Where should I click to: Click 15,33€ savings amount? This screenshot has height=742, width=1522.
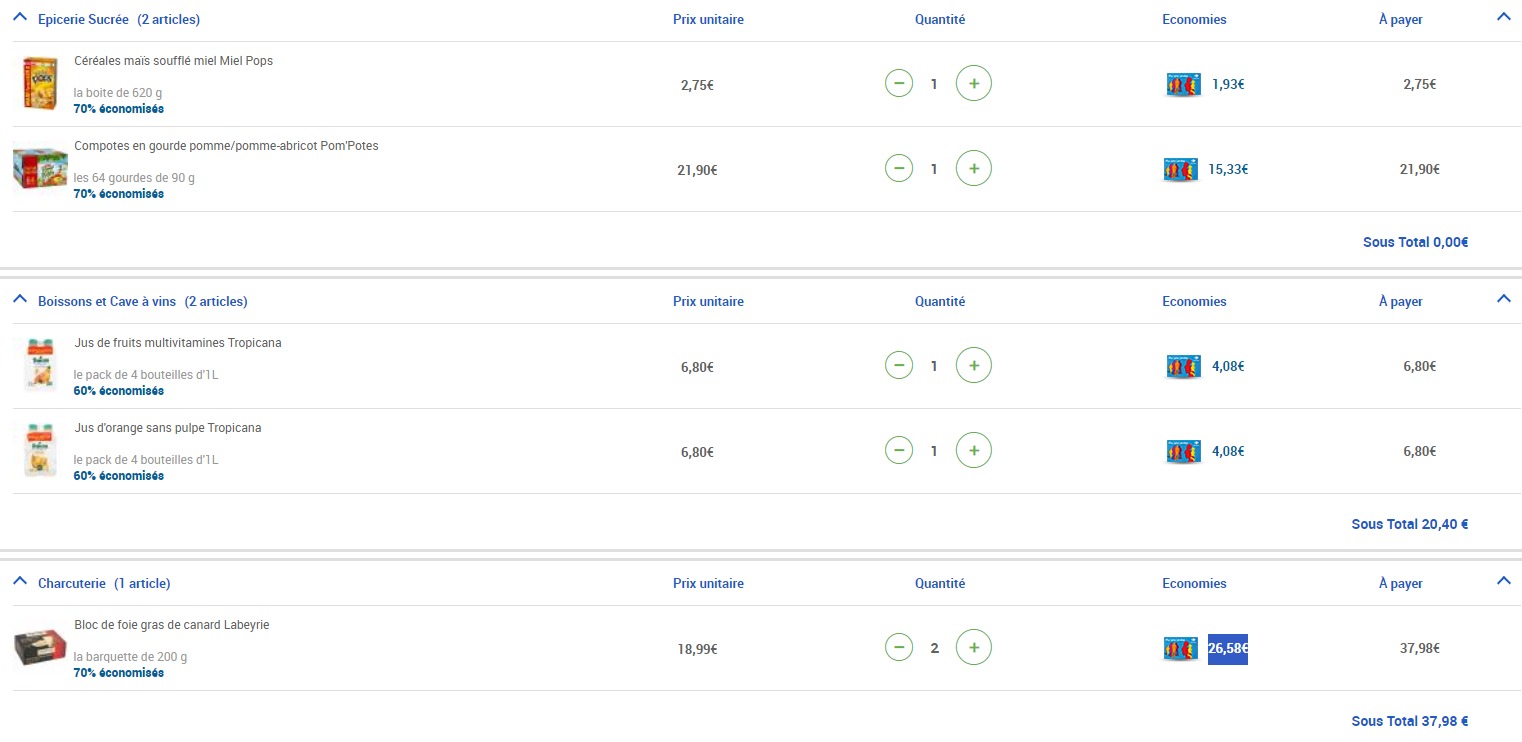coord(1228,170)
